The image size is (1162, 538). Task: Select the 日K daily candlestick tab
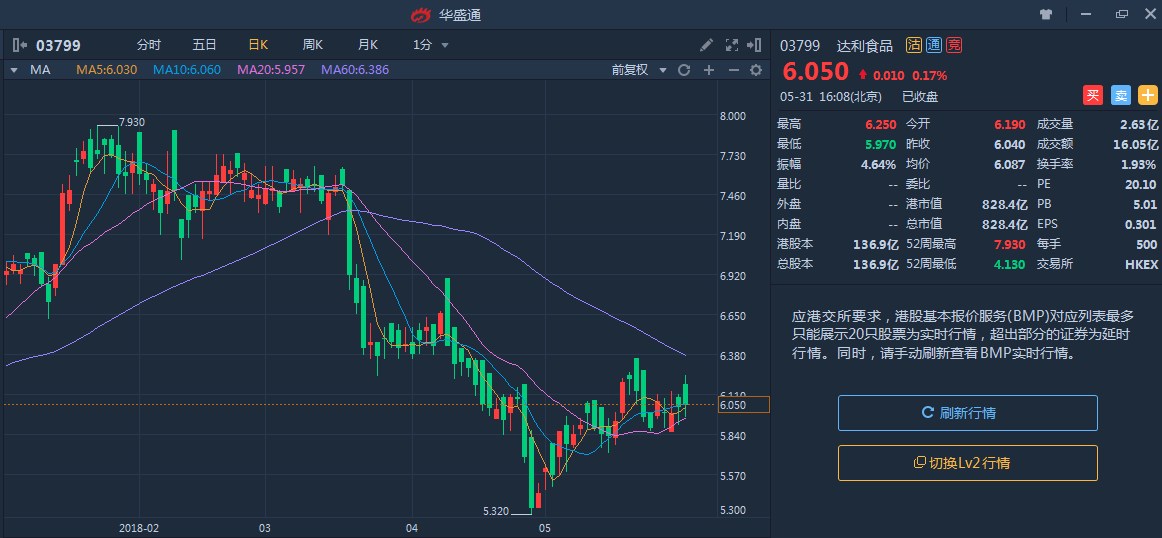click(x=259, y=45)
